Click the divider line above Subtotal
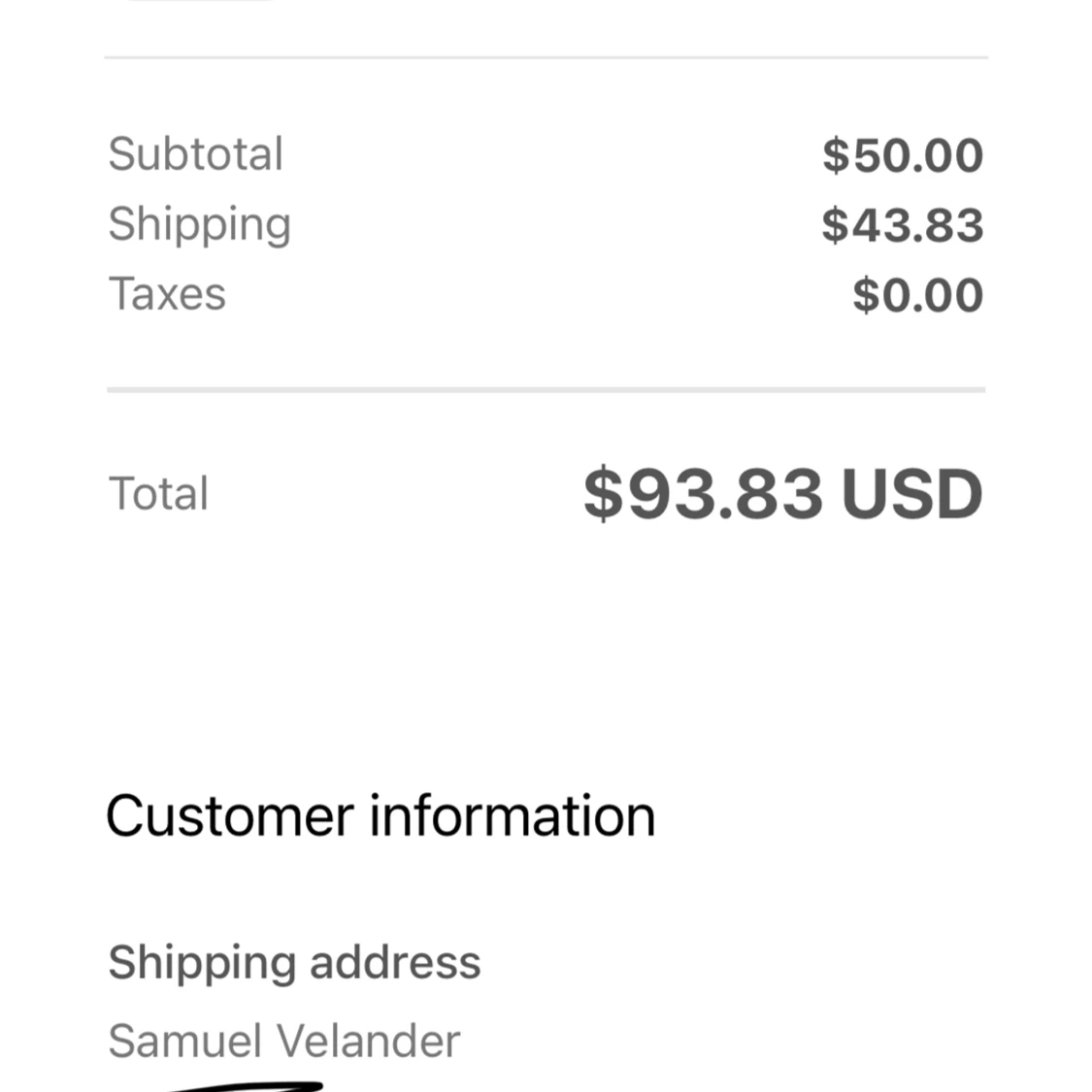Viewport: 1092px width, 1092px height. coord(546,58)
